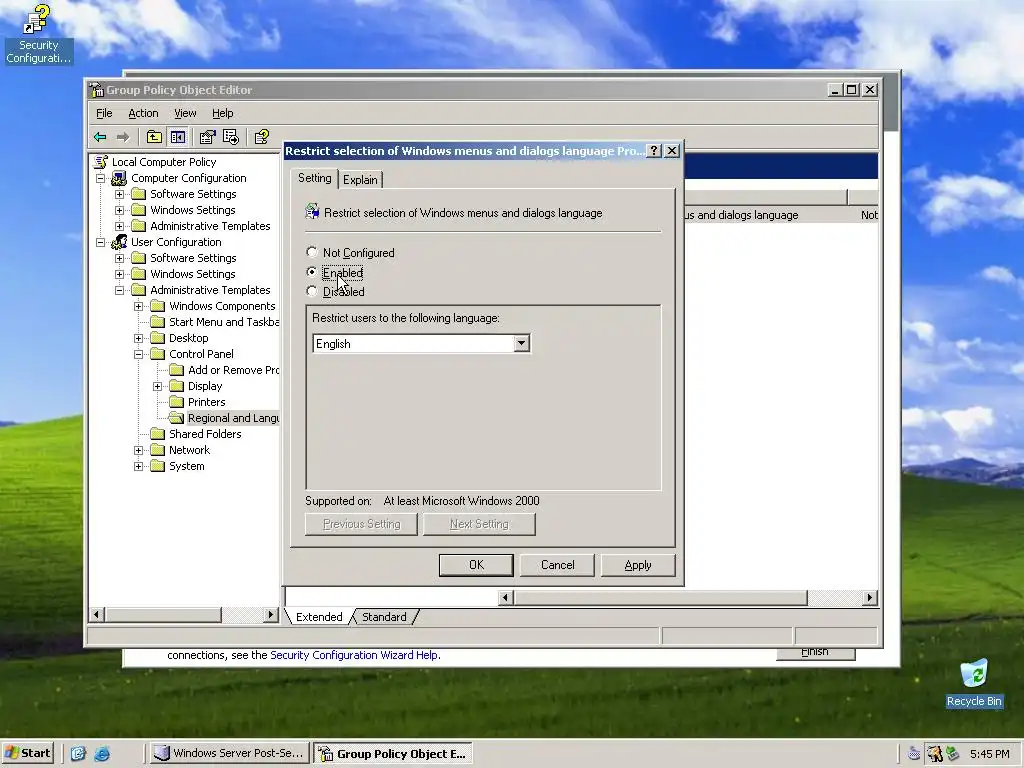Collapse the User Configuration node
Image resolution: width=1024 pixels, height=768 pixels.
click(x=101, y=242)
